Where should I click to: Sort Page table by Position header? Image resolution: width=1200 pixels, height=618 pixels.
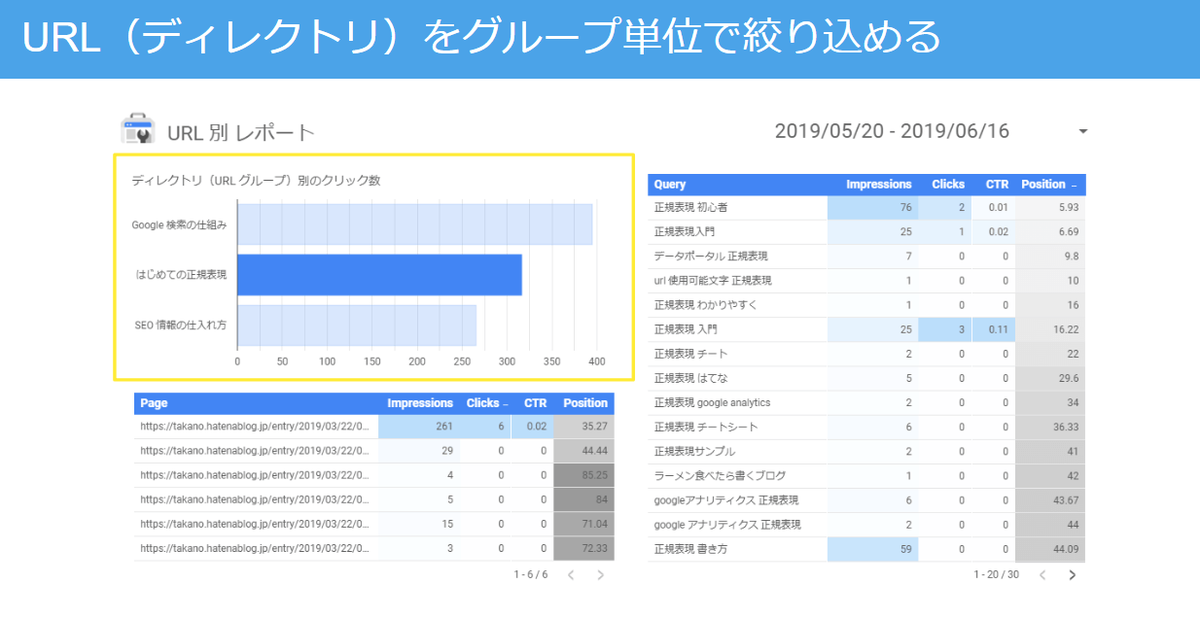585,403
